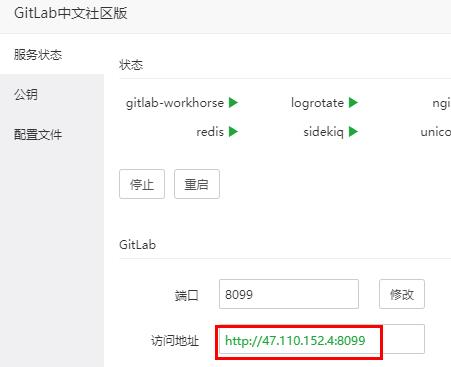Image resolution: width=451 pixels, height=367 pixels.
Task: Focus the 端口 port input field
Action: tap(289, 294)
